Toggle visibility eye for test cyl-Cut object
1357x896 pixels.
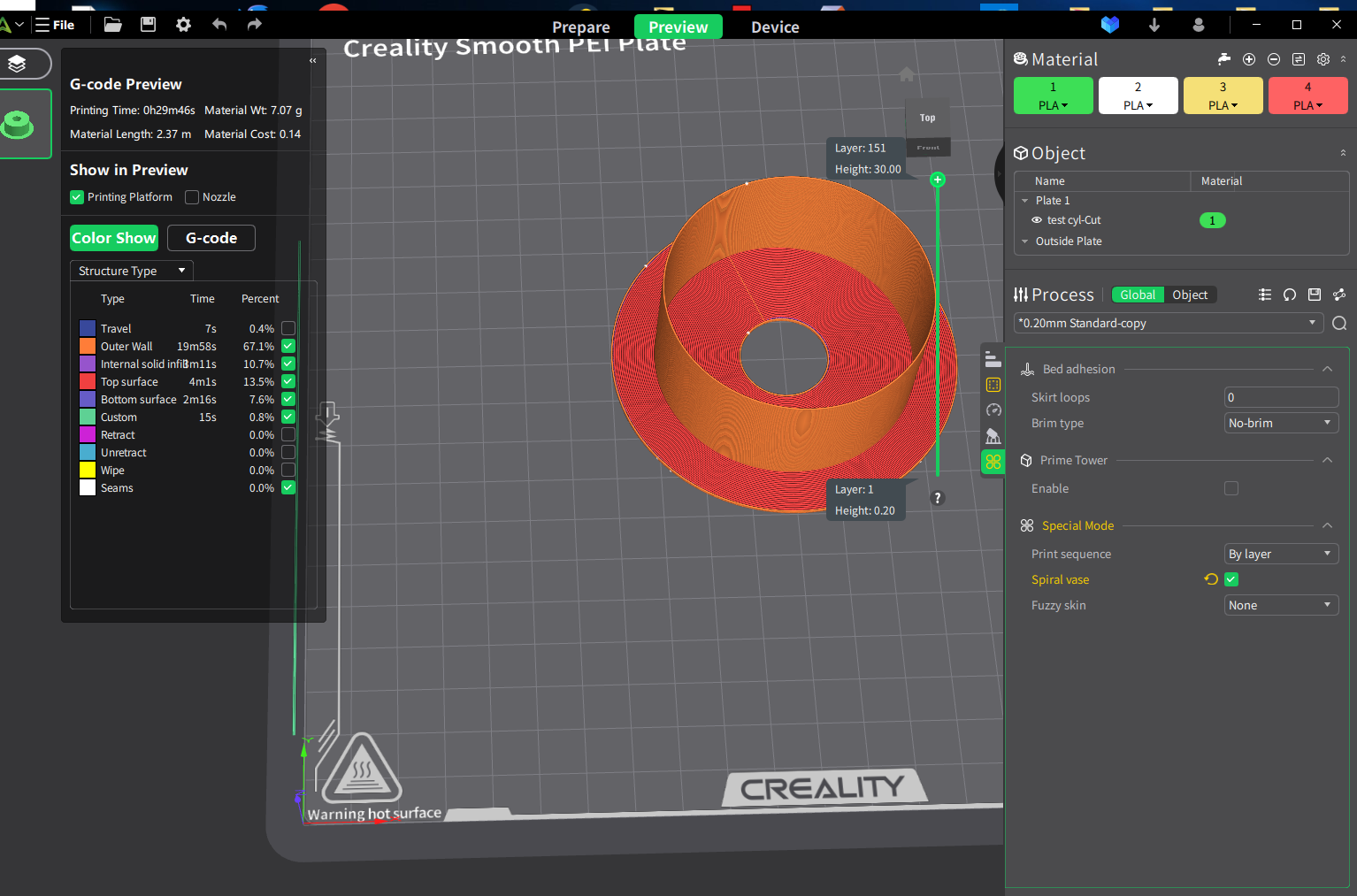(x=1037, y=220)
